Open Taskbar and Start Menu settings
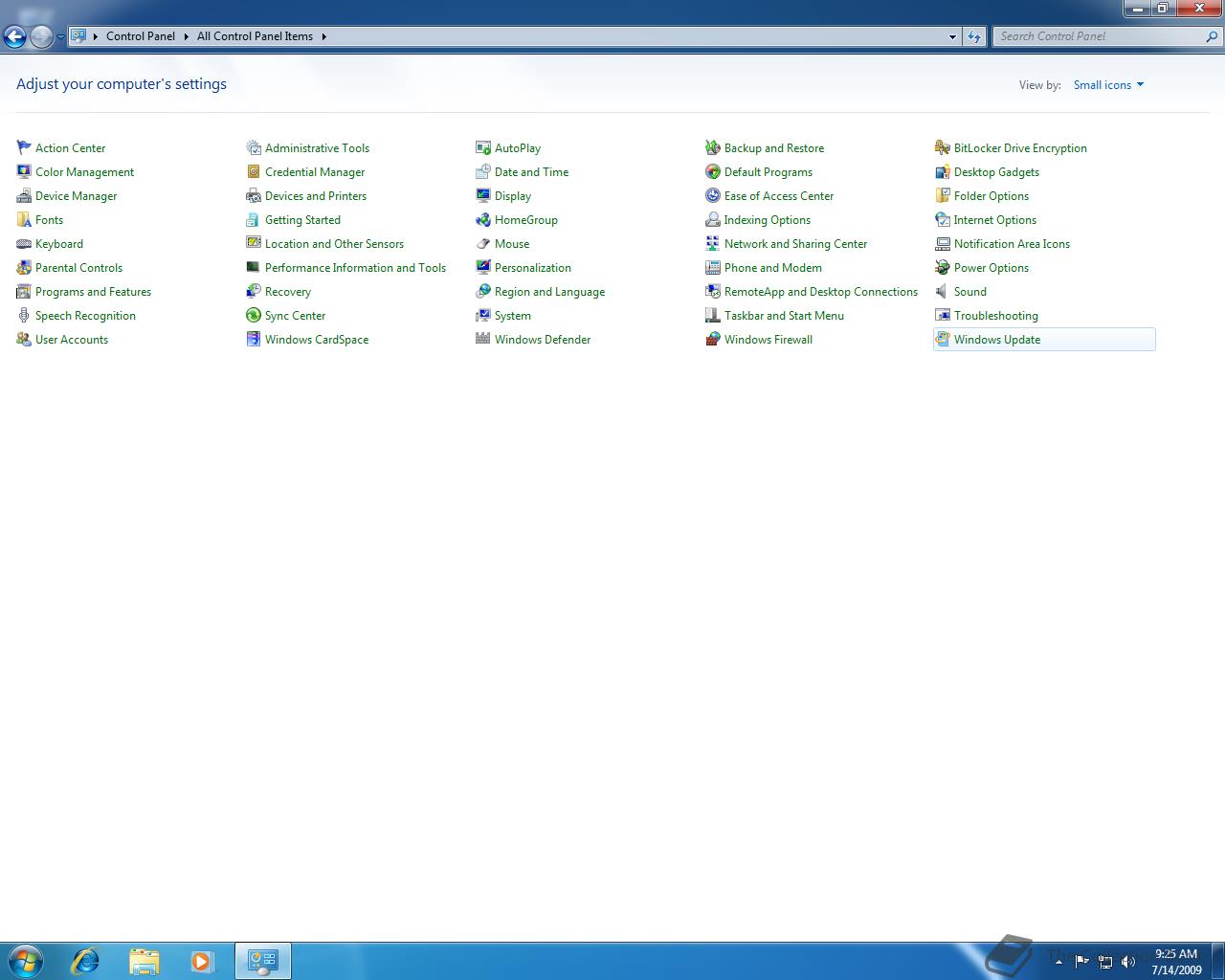 [784, 315]
